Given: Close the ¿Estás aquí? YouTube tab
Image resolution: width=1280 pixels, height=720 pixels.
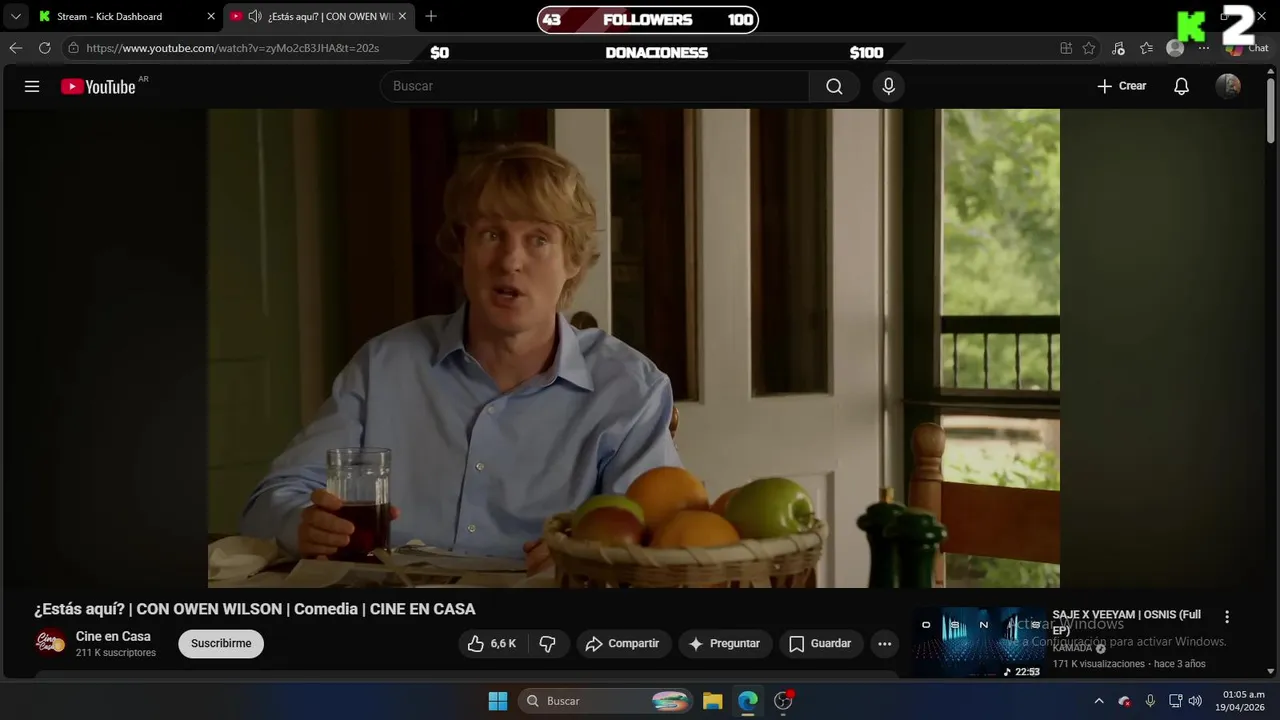Looking at the screenshot, I should pos(402,16).
